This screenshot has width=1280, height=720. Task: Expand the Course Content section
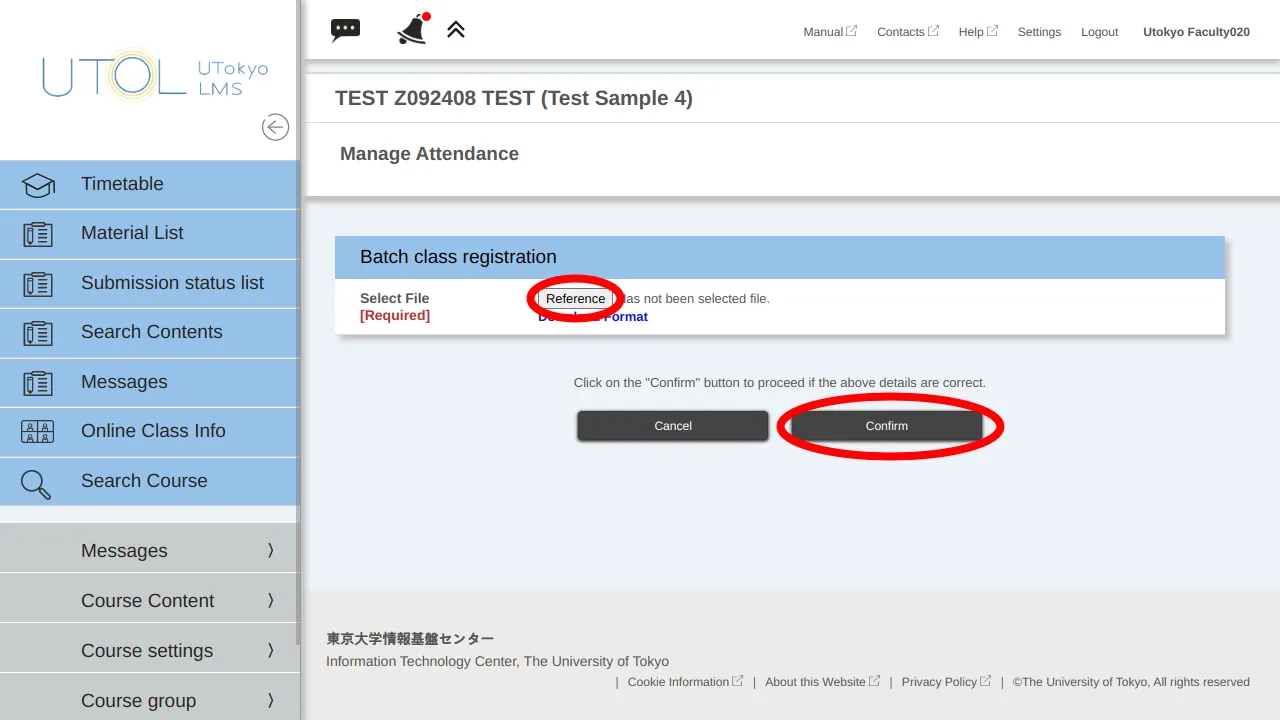[148, 600]
